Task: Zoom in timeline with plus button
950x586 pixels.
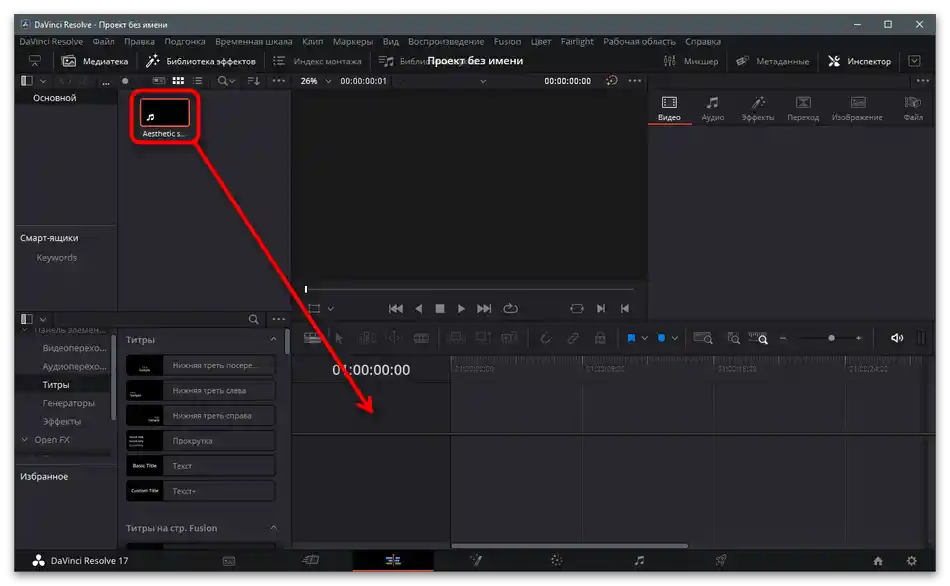Action: pos(859,338)
